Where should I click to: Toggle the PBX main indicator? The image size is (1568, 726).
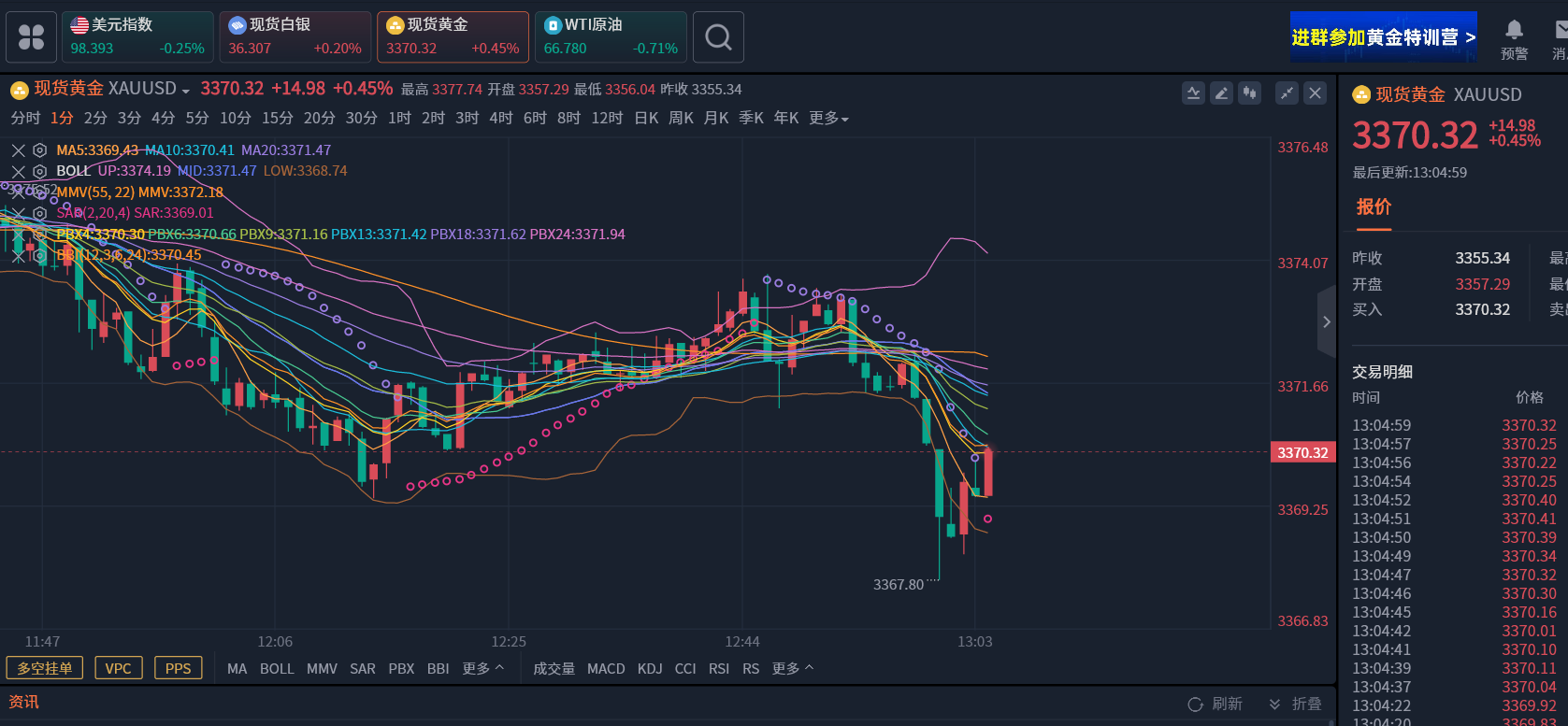pos(401,669)
